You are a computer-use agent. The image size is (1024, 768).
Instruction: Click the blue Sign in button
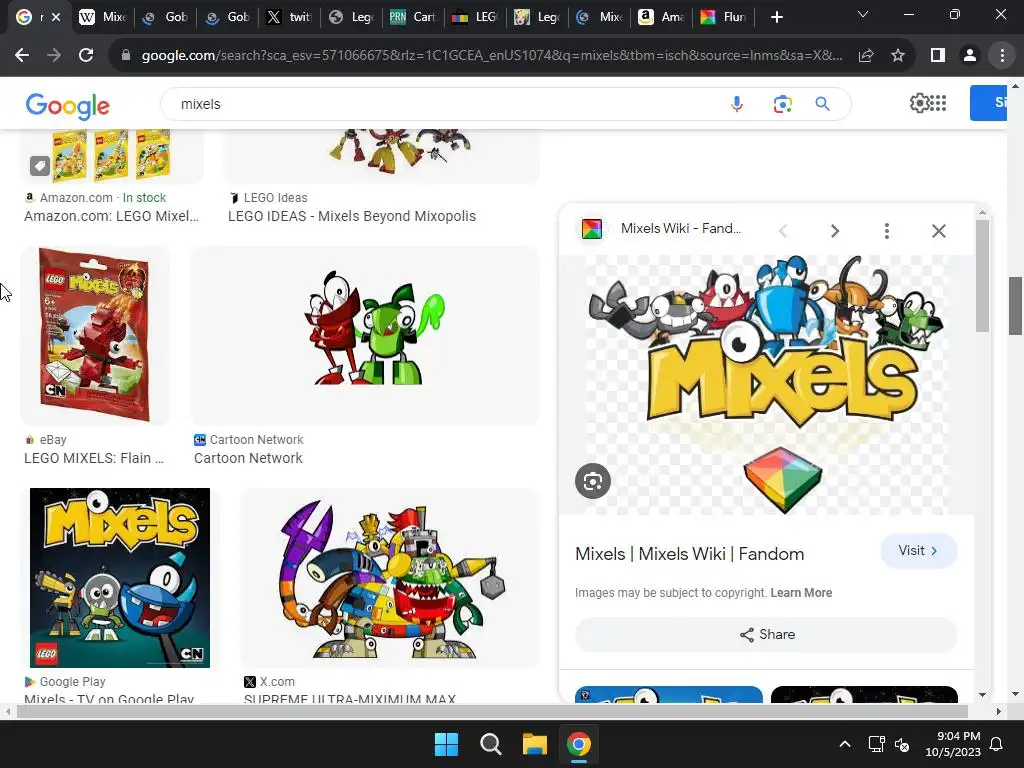[x=988, y=103]
